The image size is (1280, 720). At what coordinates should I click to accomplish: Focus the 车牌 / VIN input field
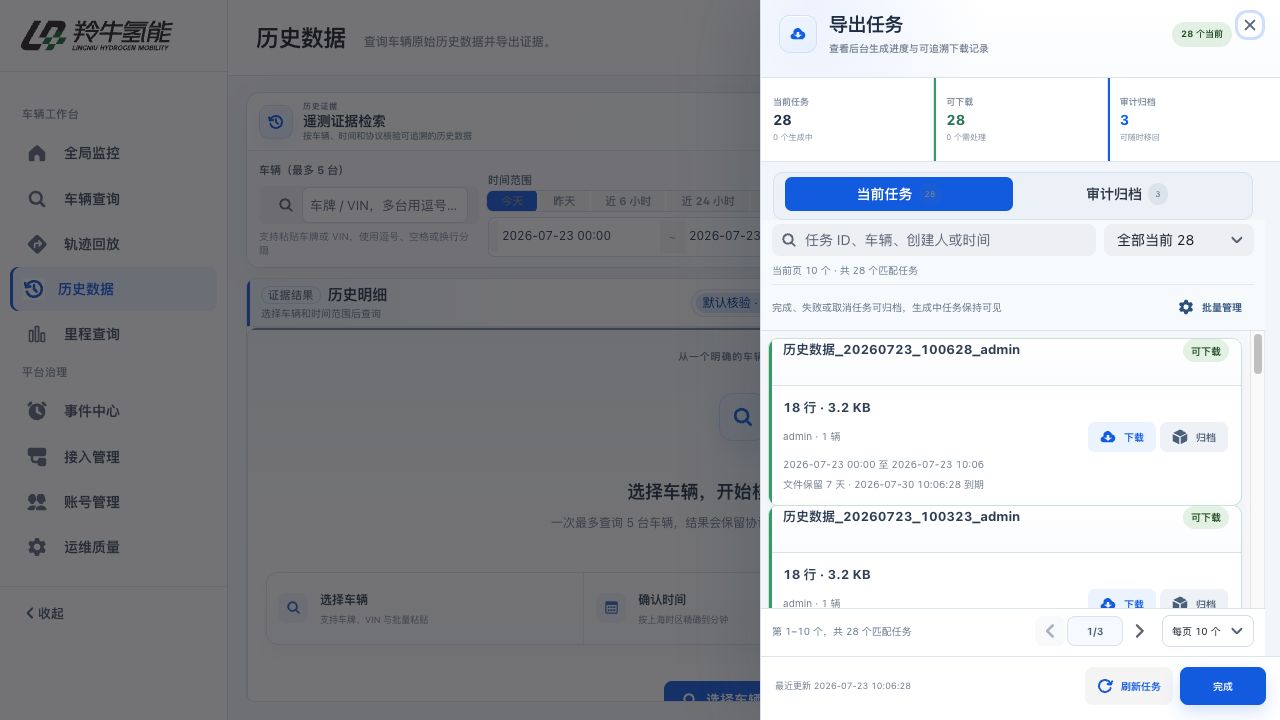click(x=384, y=205)
